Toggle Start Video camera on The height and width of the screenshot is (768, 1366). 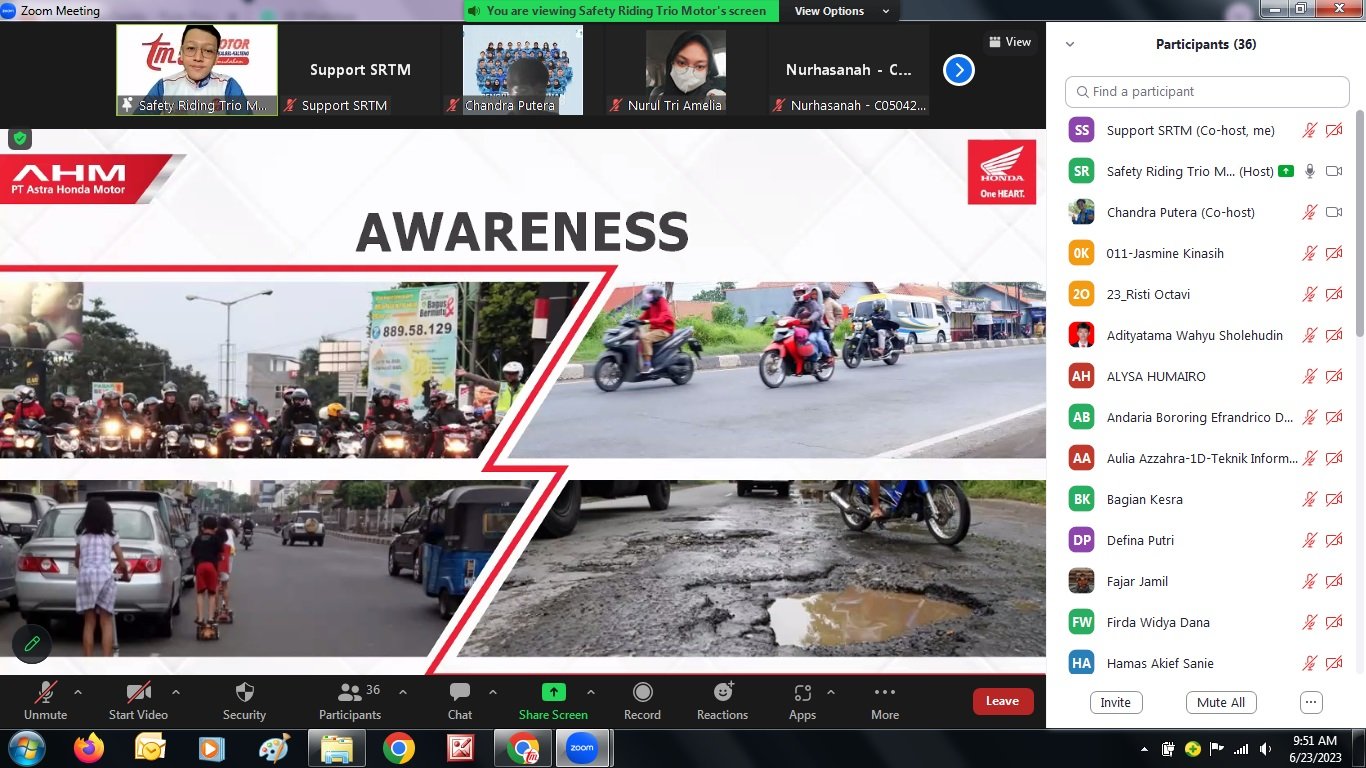tap(138, 693)
